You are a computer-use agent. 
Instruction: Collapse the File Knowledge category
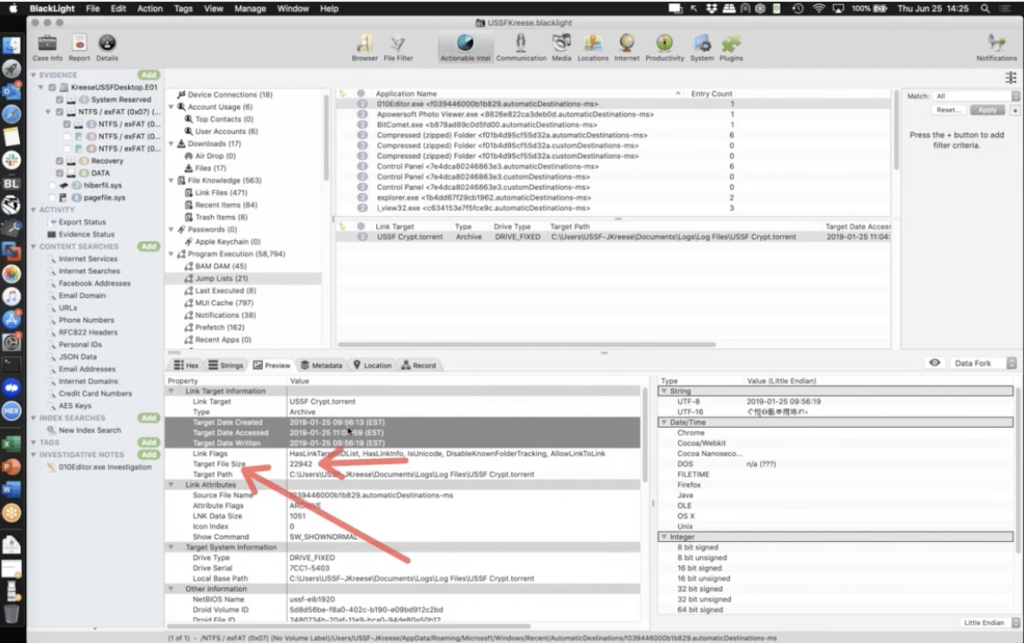pyautogui.click(x=172, y=180)
